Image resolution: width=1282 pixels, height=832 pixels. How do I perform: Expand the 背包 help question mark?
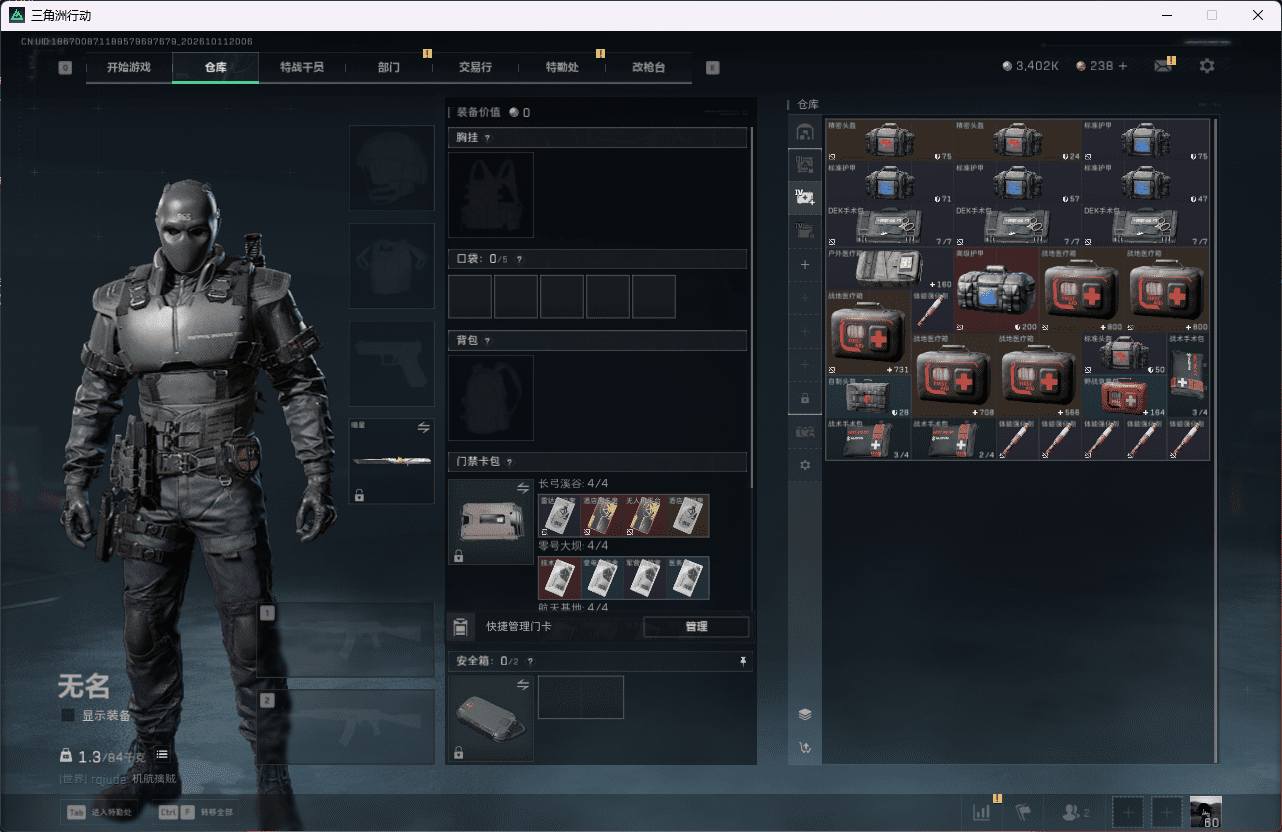click(488, 341)
